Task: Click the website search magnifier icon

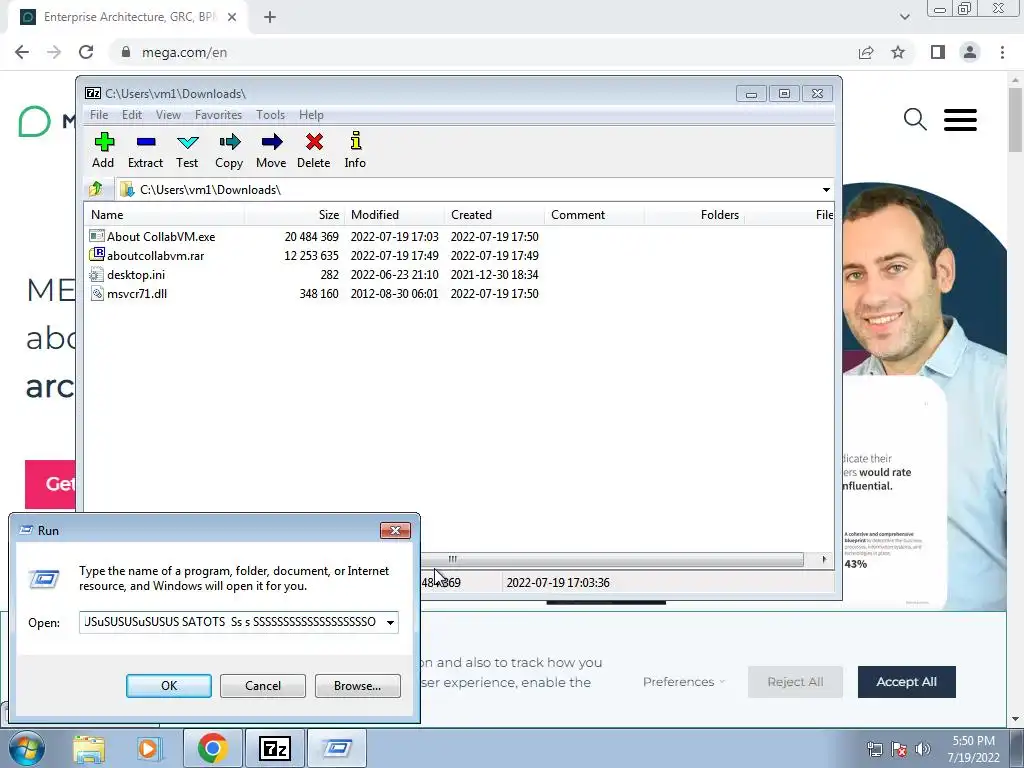Action: click(915, 120)
